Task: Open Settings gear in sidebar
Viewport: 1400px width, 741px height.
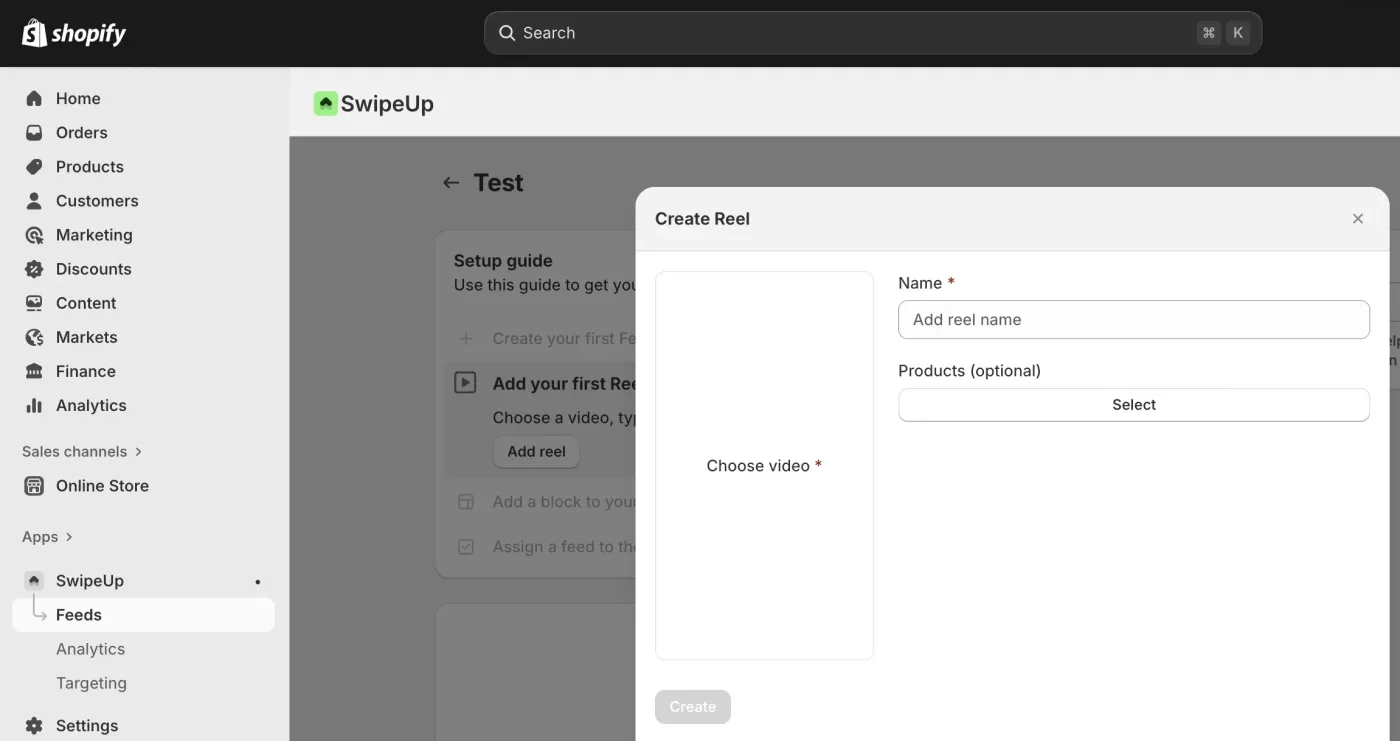Action: point(34,725)
